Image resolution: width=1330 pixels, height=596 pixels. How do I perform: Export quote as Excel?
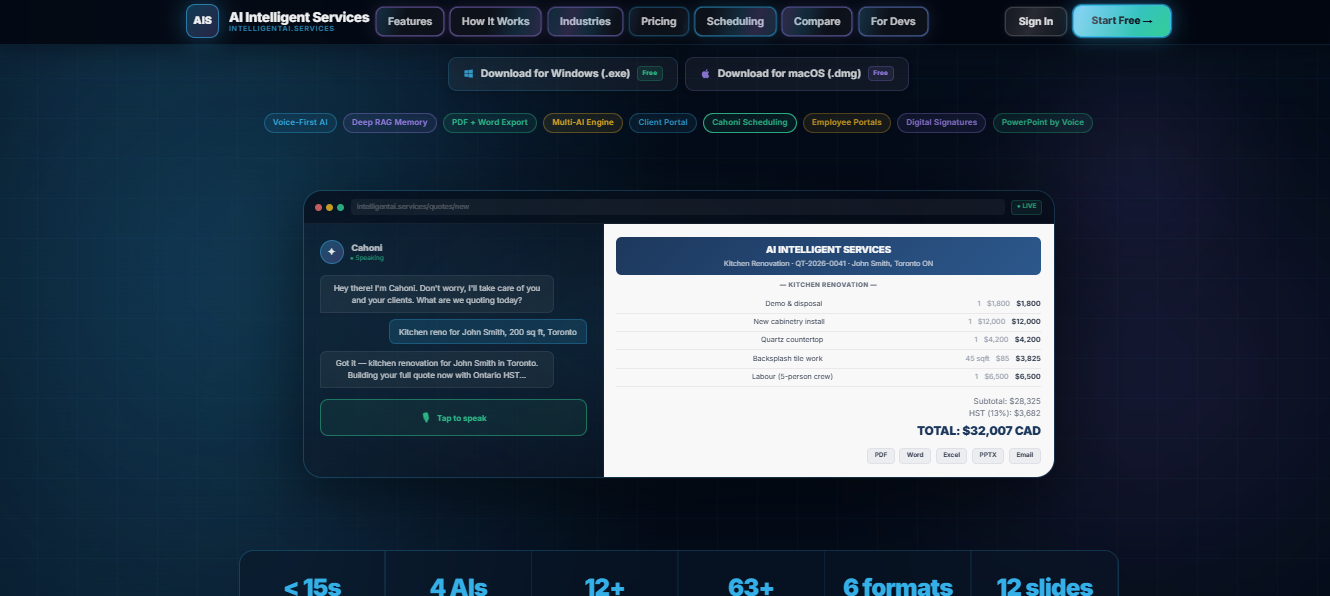(951, 455)
